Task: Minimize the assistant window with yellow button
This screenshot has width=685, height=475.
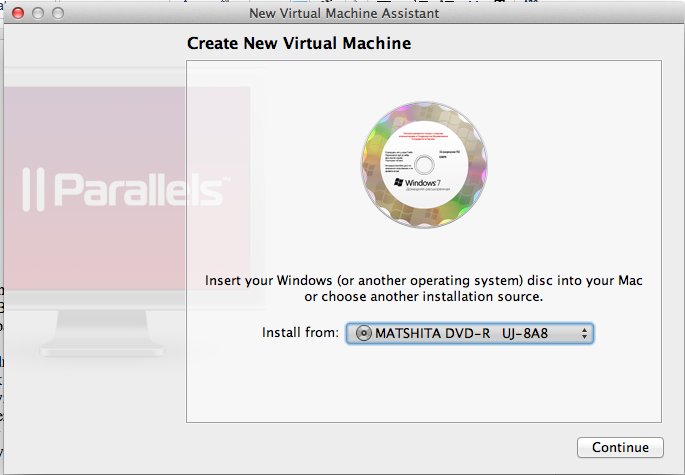Action: tap(38, 13)
